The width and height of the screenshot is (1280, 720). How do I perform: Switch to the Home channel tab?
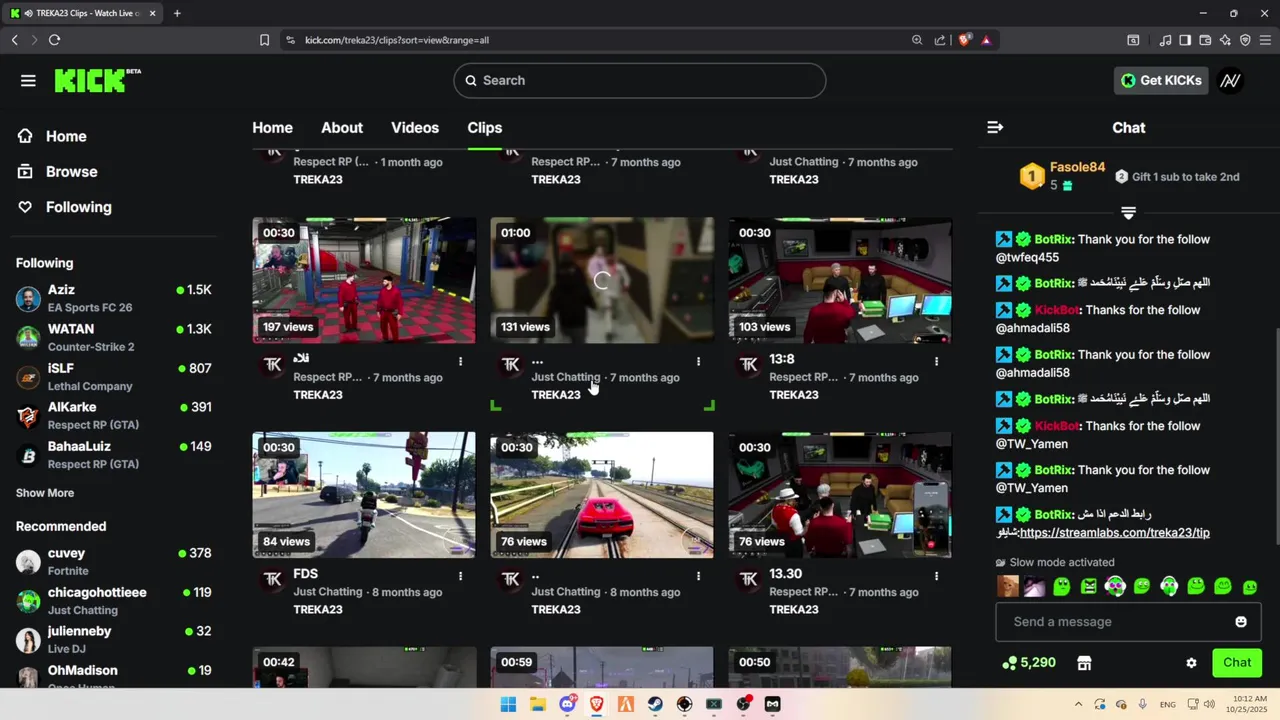coord(272,128)
